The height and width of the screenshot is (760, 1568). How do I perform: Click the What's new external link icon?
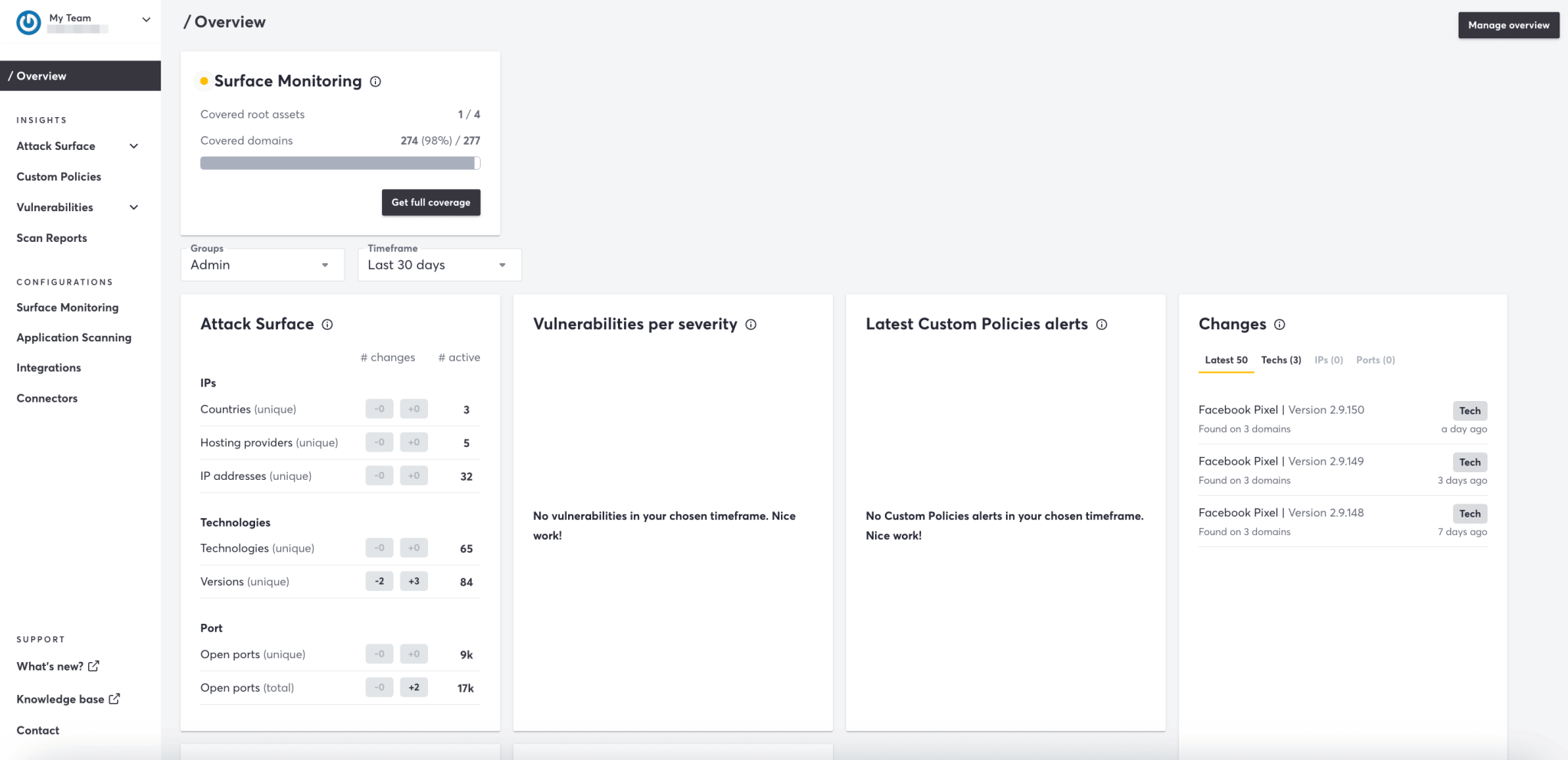click(93, 666)
